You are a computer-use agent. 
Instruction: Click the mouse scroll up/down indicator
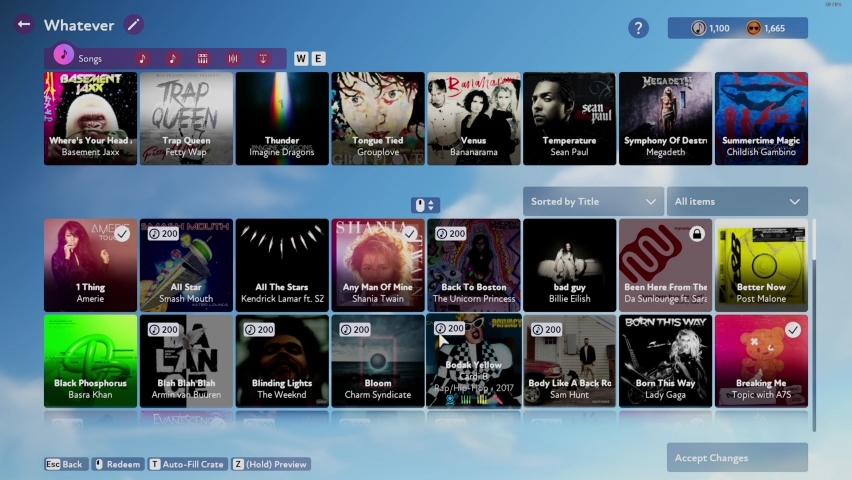(425, 205)
